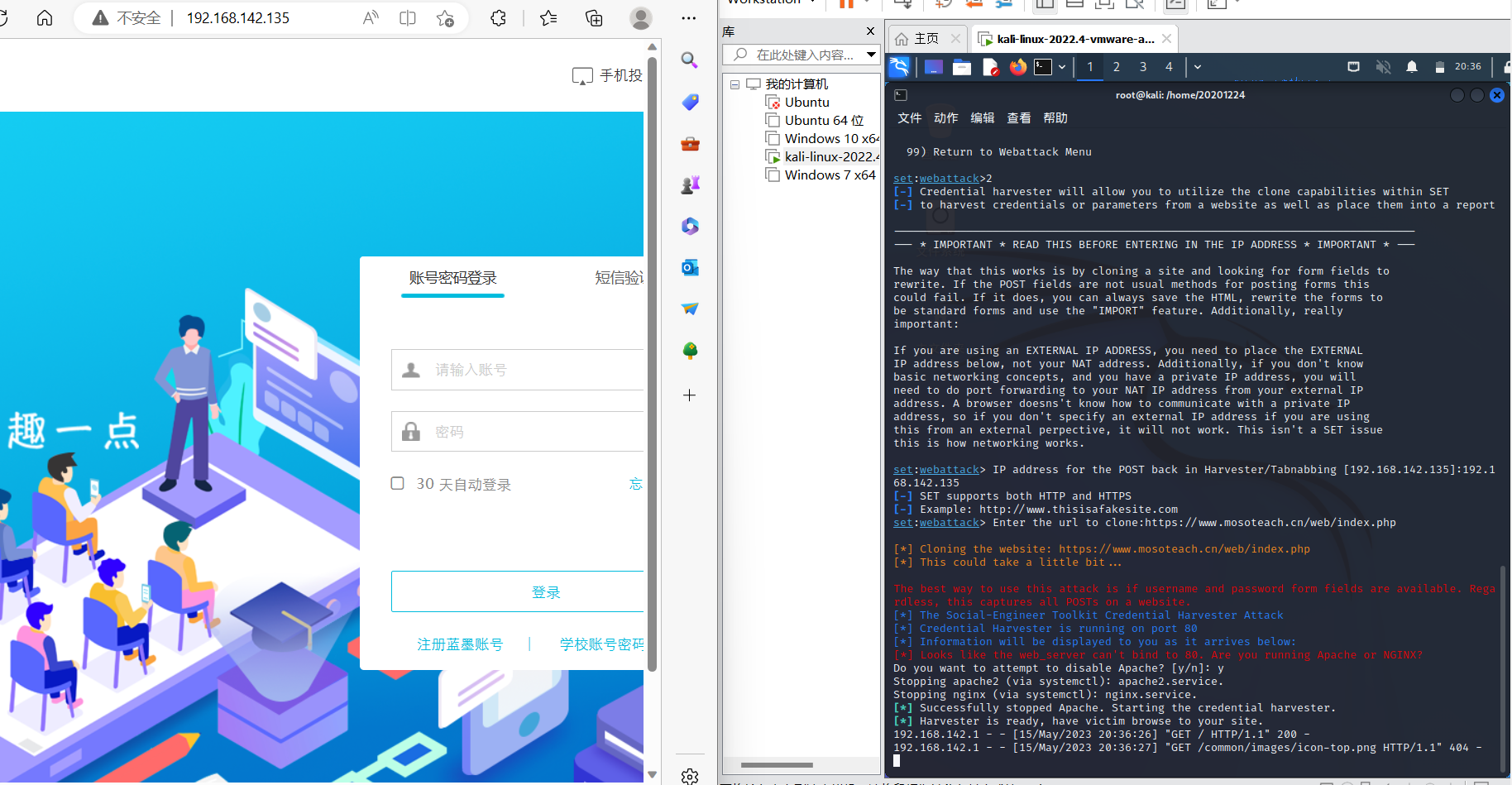Start Read Aloud in Edge address bar
This screenshot has height=785, width=1512.
tap(371, 18)
